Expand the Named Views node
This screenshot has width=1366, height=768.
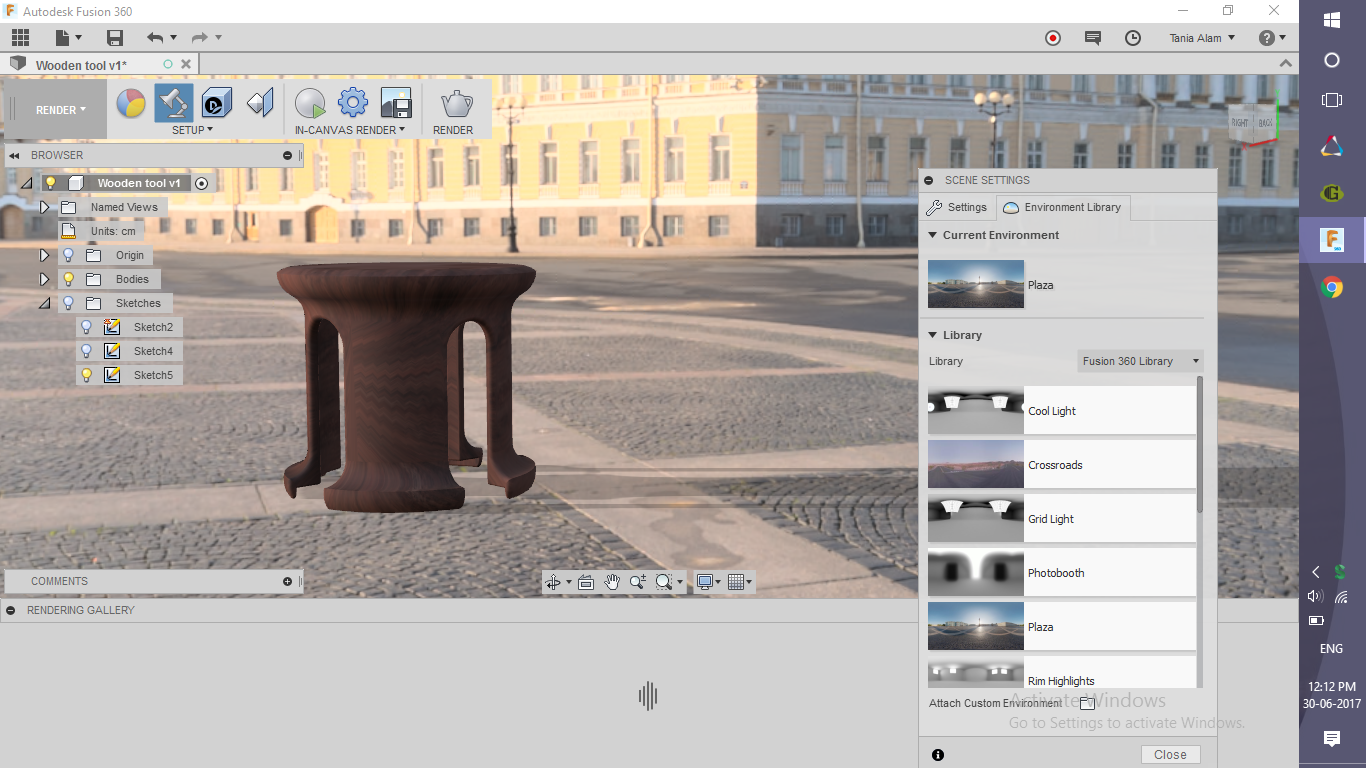[44, 207]
